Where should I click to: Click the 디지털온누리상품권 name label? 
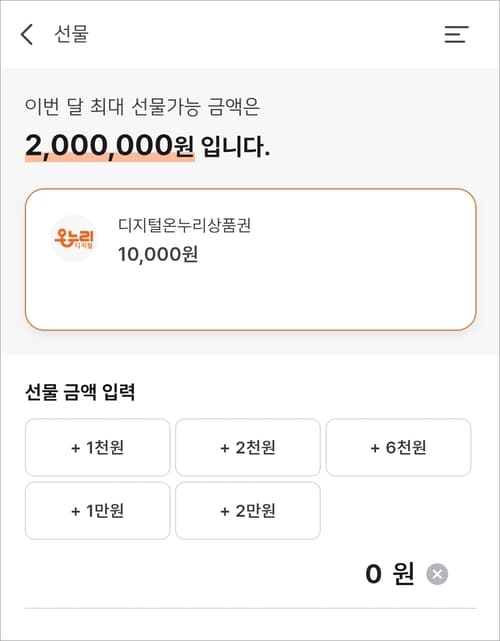[x=184, y=225]
